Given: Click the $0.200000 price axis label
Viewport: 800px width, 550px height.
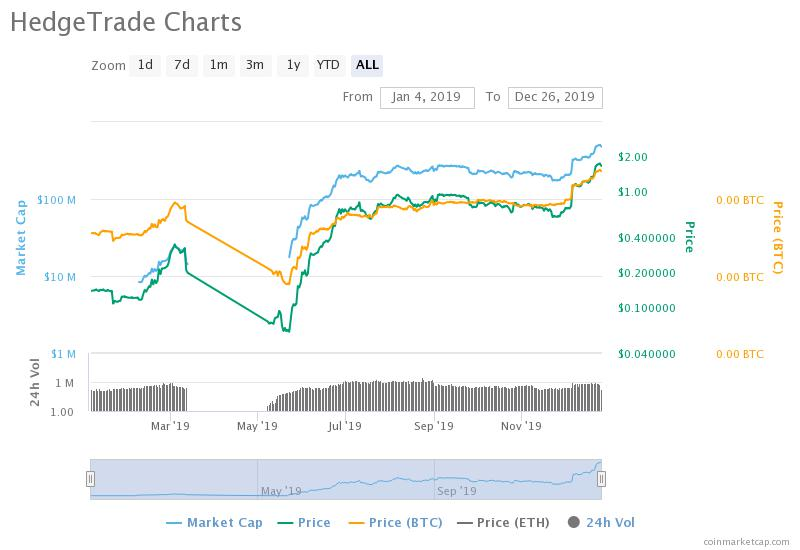Looking at the screenshot, I should click(646, 273).
